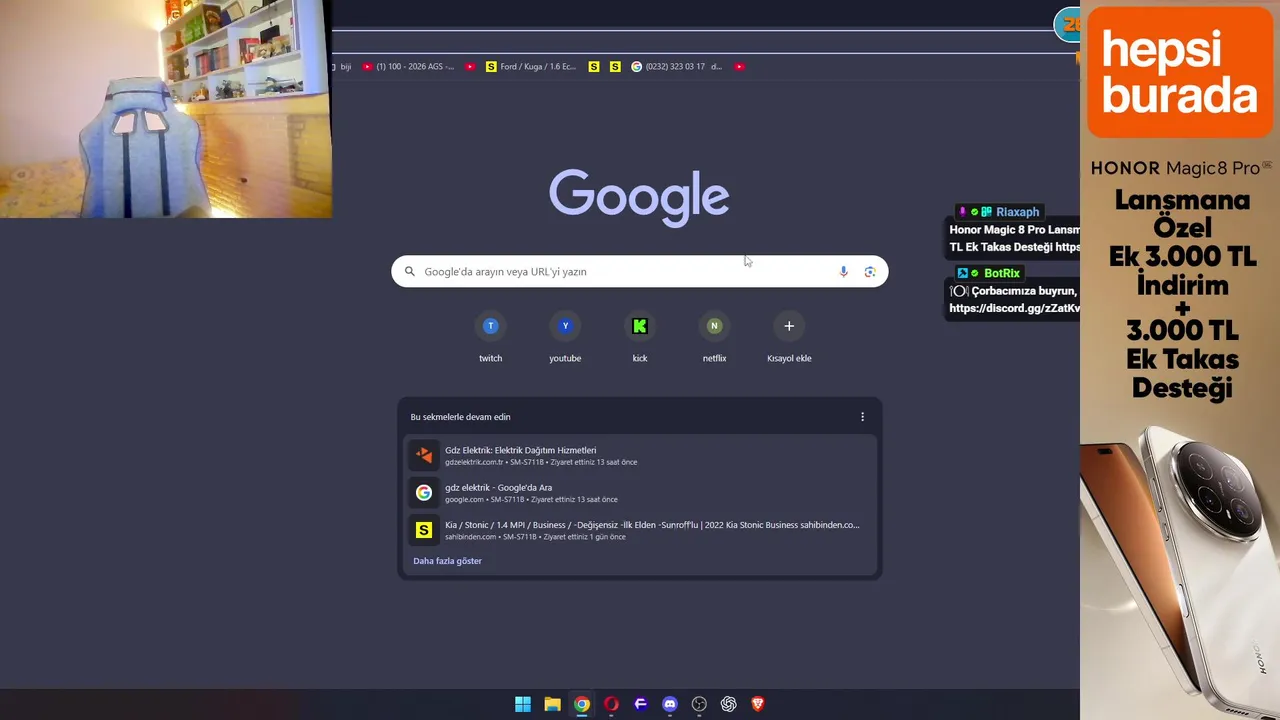Open the twitch shortcut tile

490,337
